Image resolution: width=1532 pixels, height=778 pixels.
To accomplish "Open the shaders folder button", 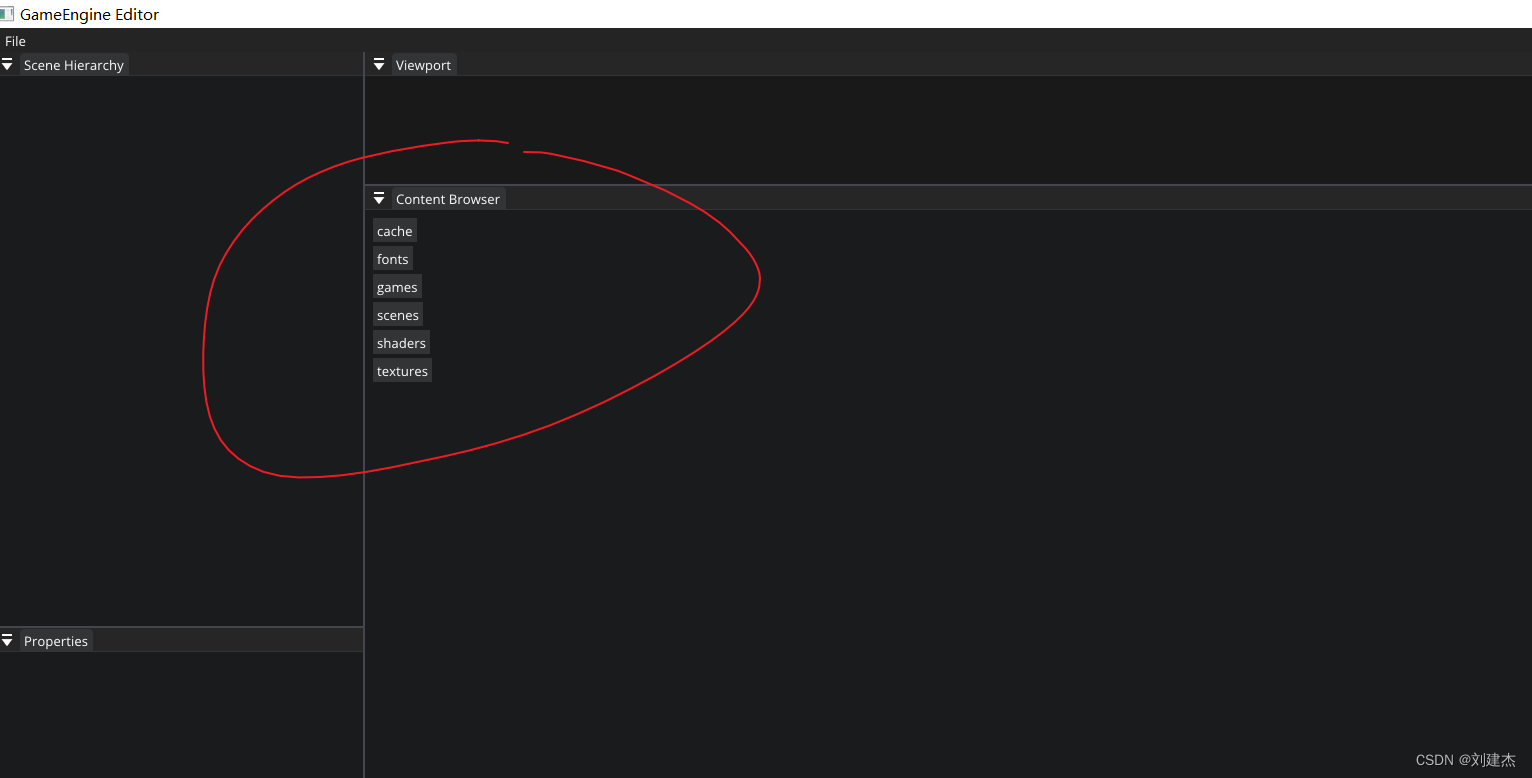I will coord(401,343).
